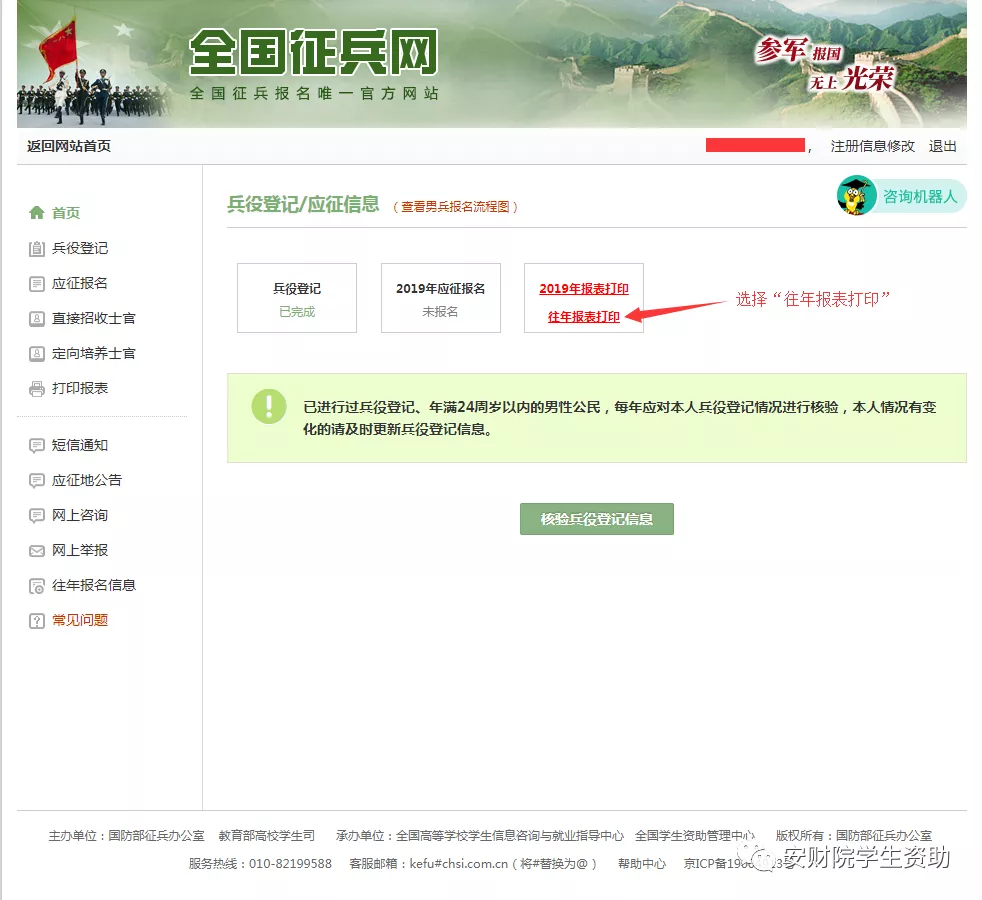
Task: Click 注册信息修改 in the top bar
Action: [872, 146]
